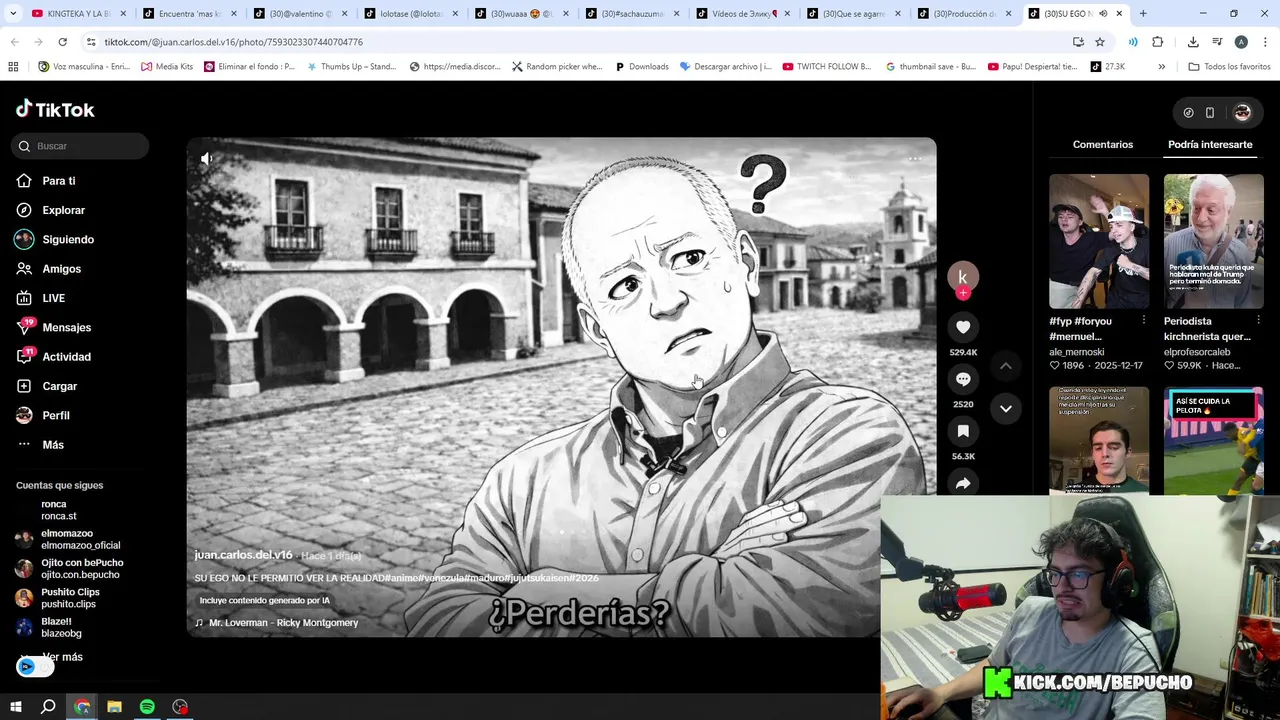The height and width of the screenshot is (720, 1280).
Task: Open the get app phone icon
Action: 1210,113
